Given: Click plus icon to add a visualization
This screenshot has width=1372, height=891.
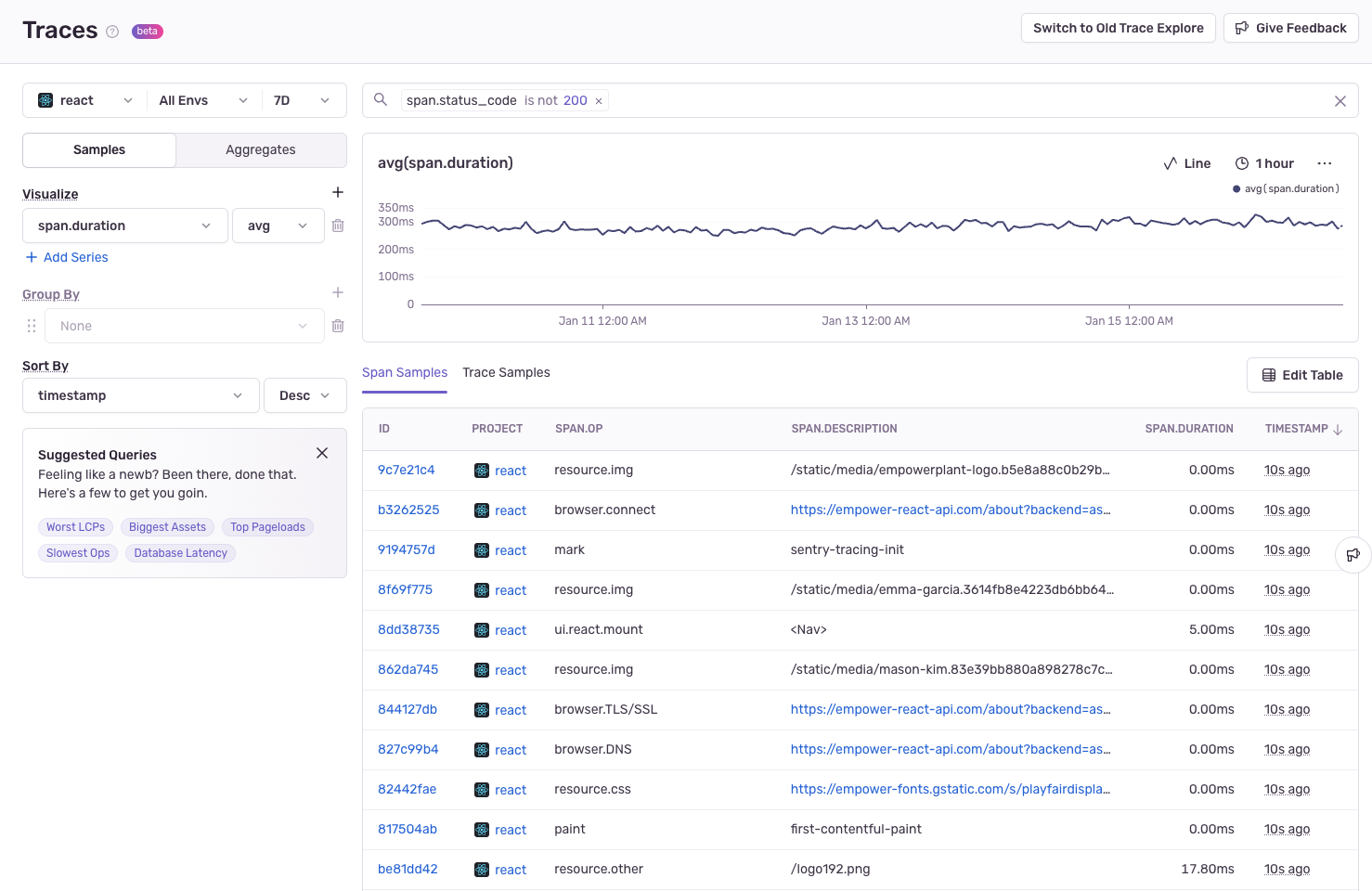Looking at the screenshot, I should coord(338,192).
